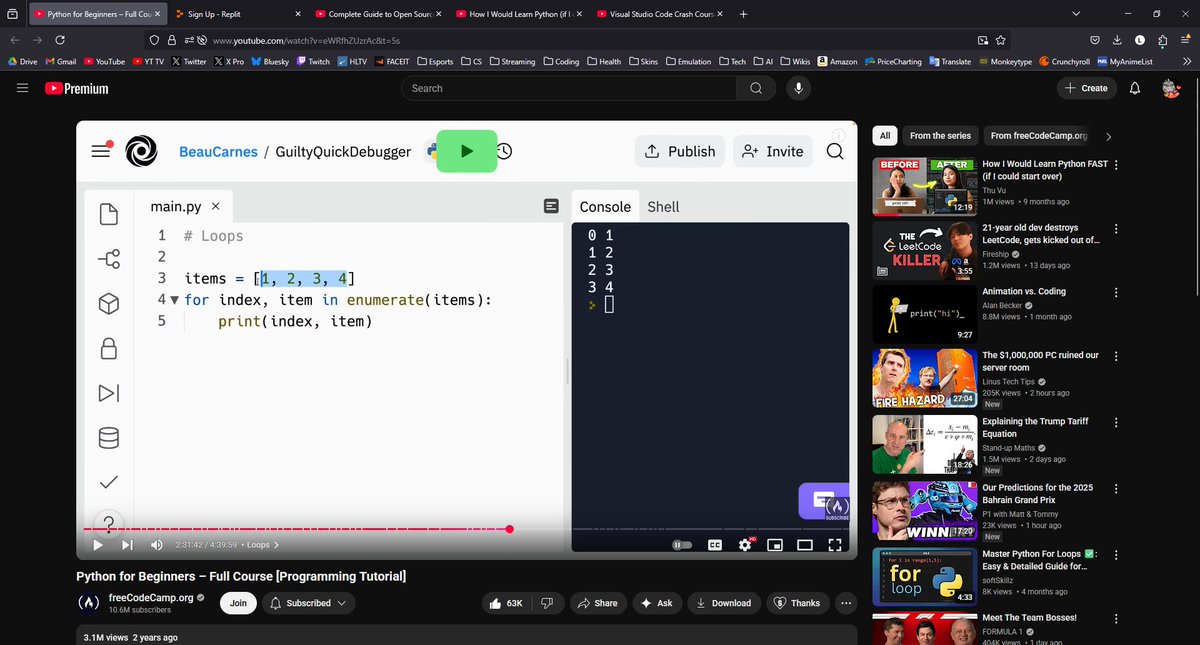Click the search magnifier button

point(756,88)
